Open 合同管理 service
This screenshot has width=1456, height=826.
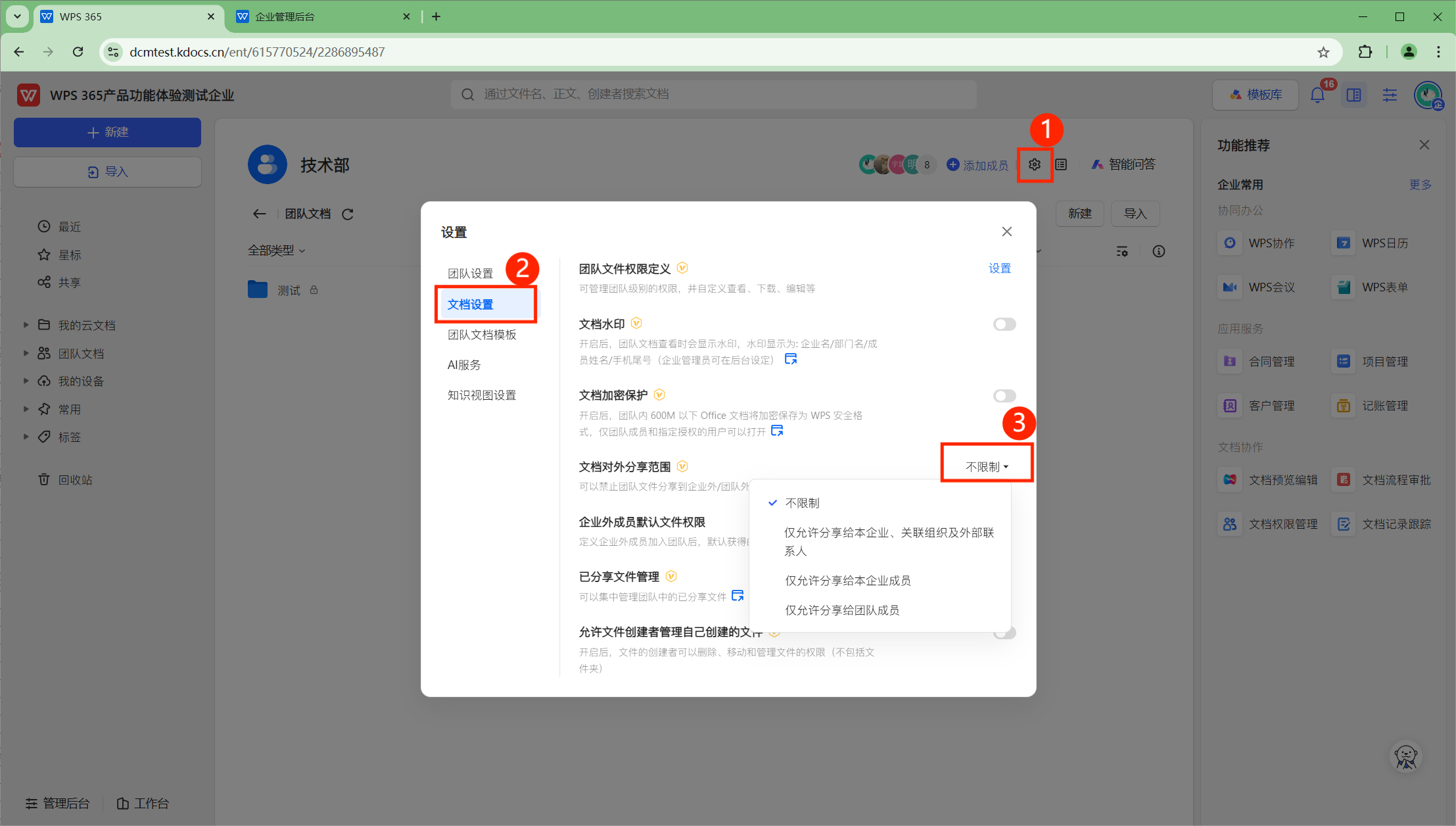point(1256,362)
